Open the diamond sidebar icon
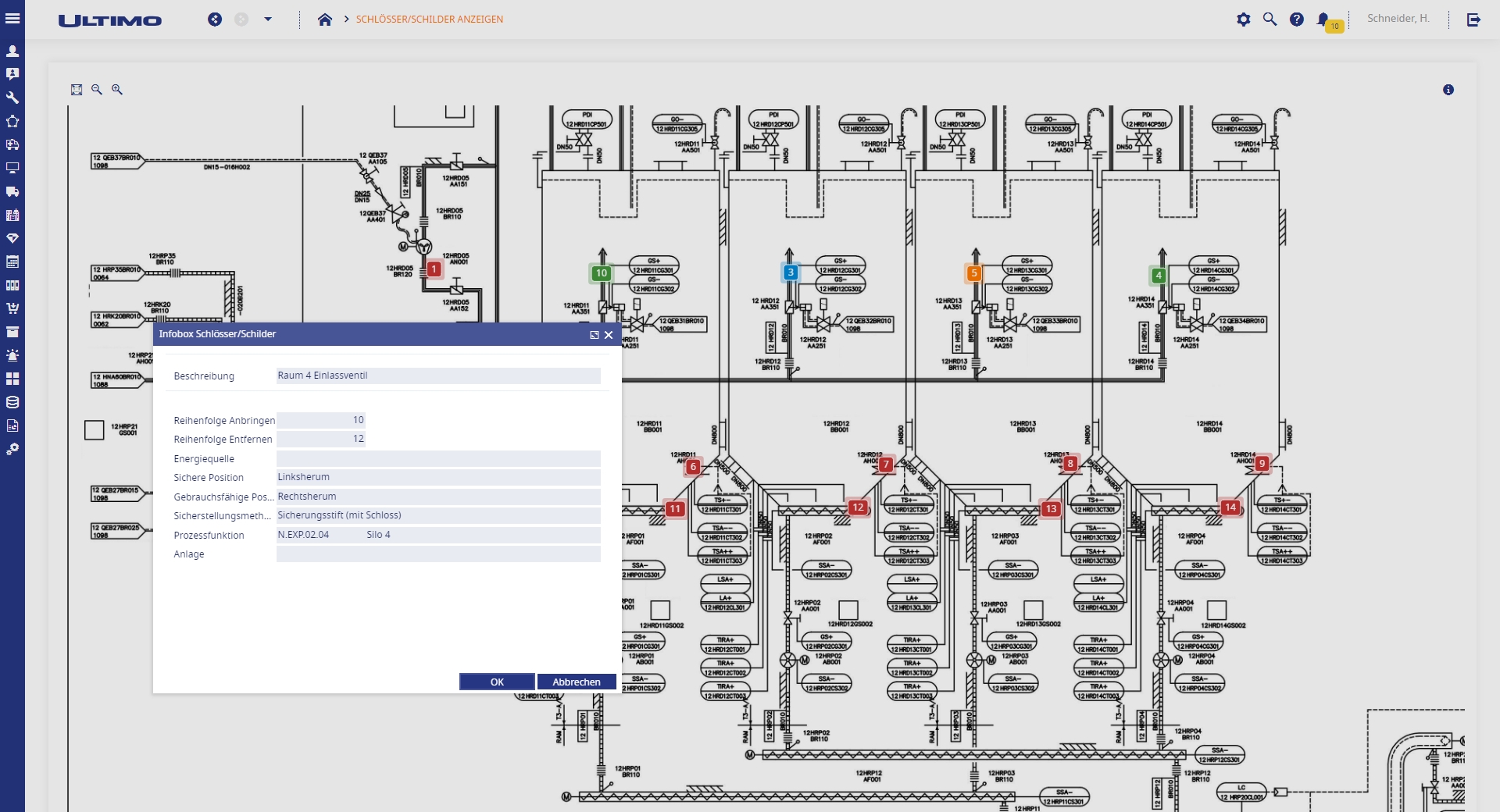The width and height of the screenshot is (1500, 812). (x=12, y=238)
